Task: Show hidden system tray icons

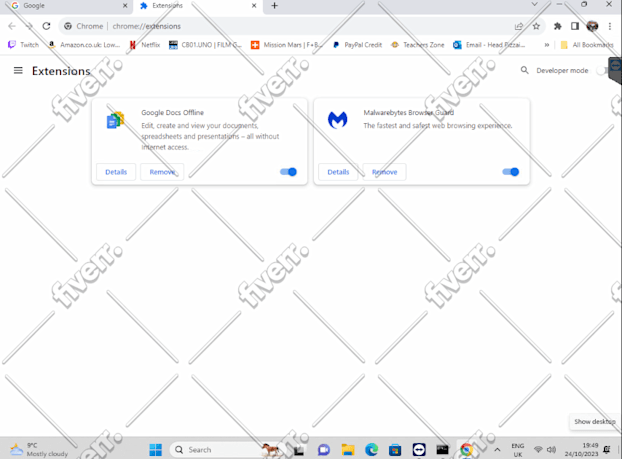Action: 497,449
